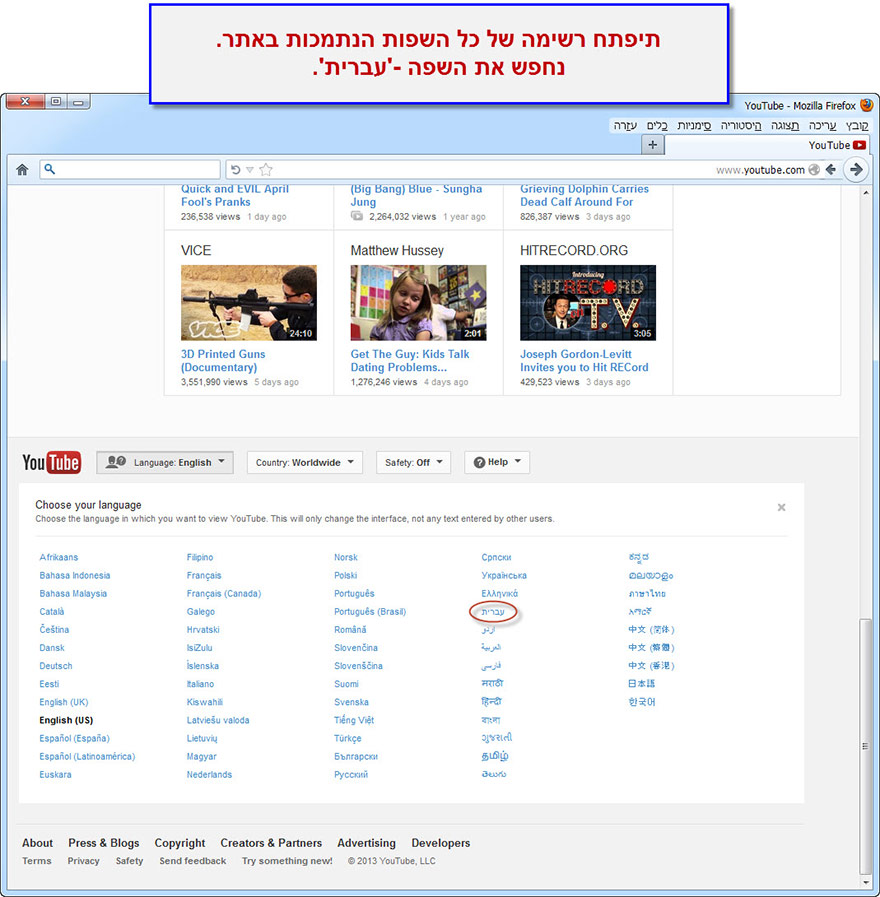Click the YouTube logo in the footer
This screenshot has width=880, height=897.
pyautogui.click(x=51, y=462)
